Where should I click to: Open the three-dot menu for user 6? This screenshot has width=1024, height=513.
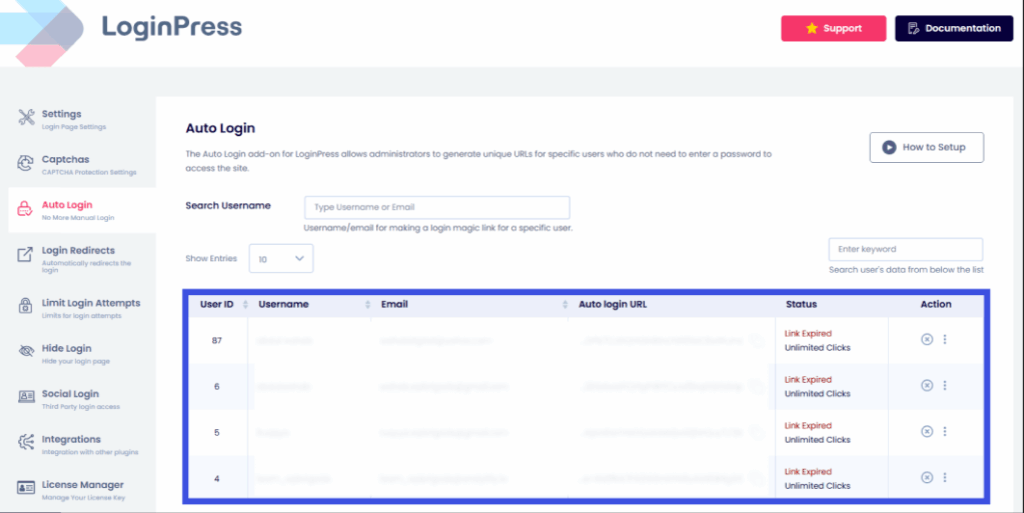(x=945, y=386)
